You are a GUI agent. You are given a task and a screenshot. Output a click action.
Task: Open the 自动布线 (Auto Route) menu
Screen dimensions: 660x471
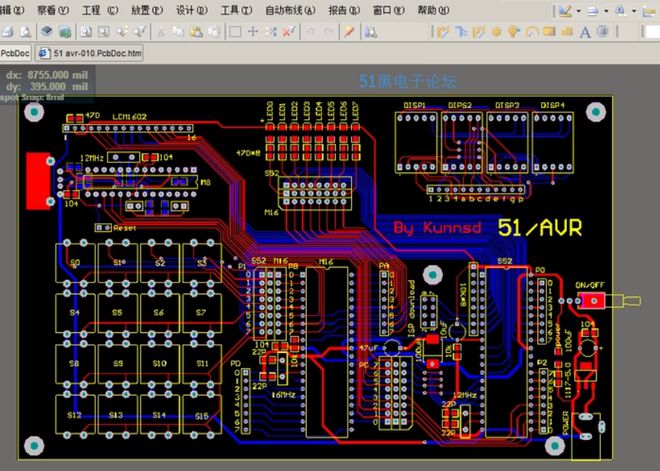[290, 10]
